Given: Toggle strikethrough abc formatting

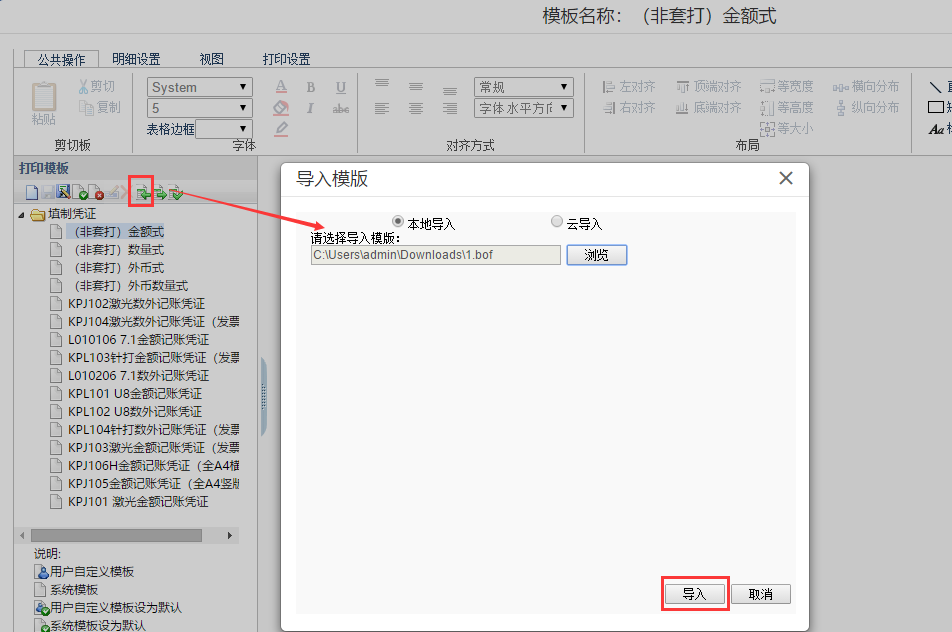Looking at the screenshot, I should point(341,109).
